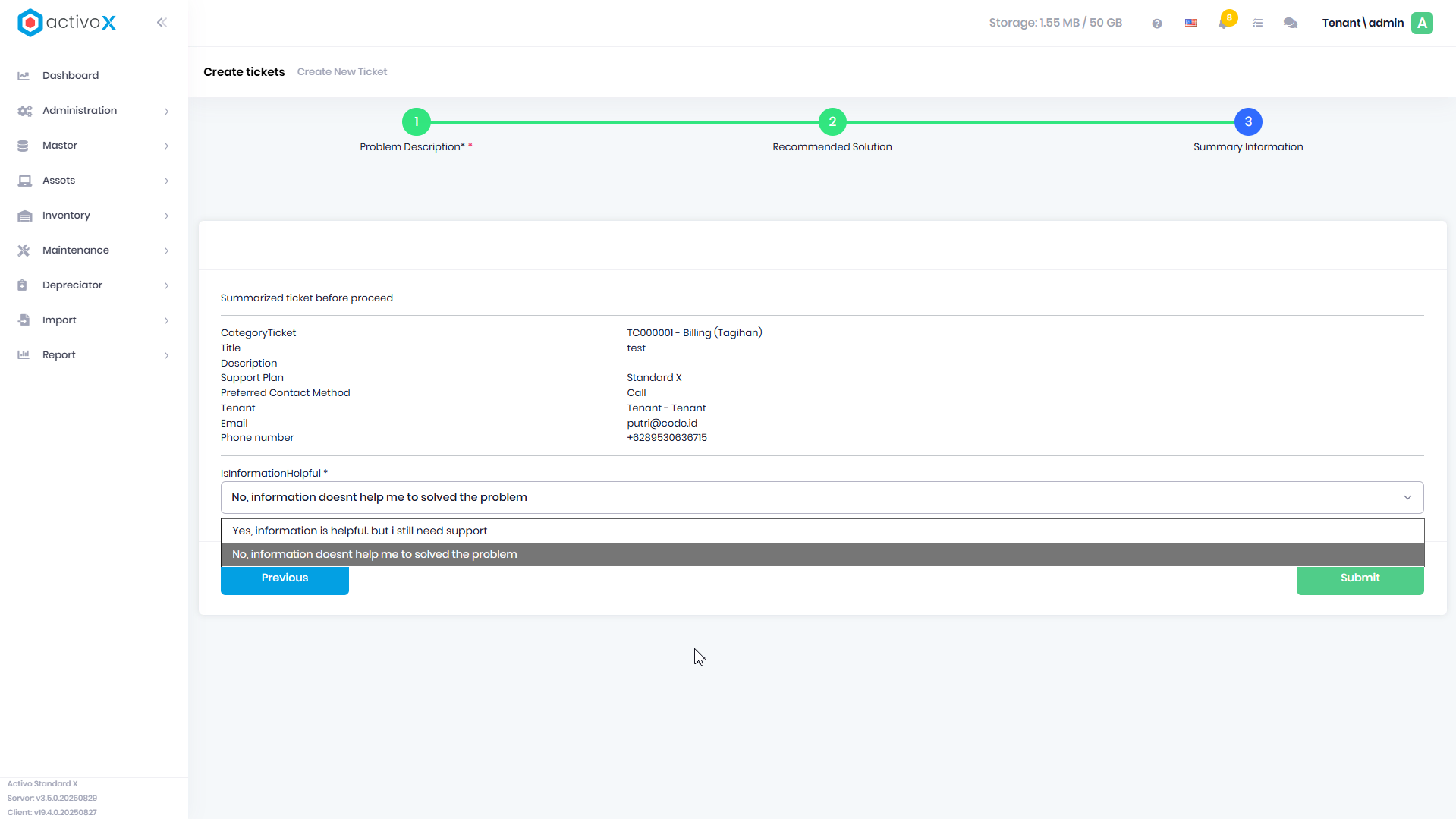The height and width of the screenshot is (819, 1456).
Task: Click the Tenant - Tenant value
Action: pos(666,408)
